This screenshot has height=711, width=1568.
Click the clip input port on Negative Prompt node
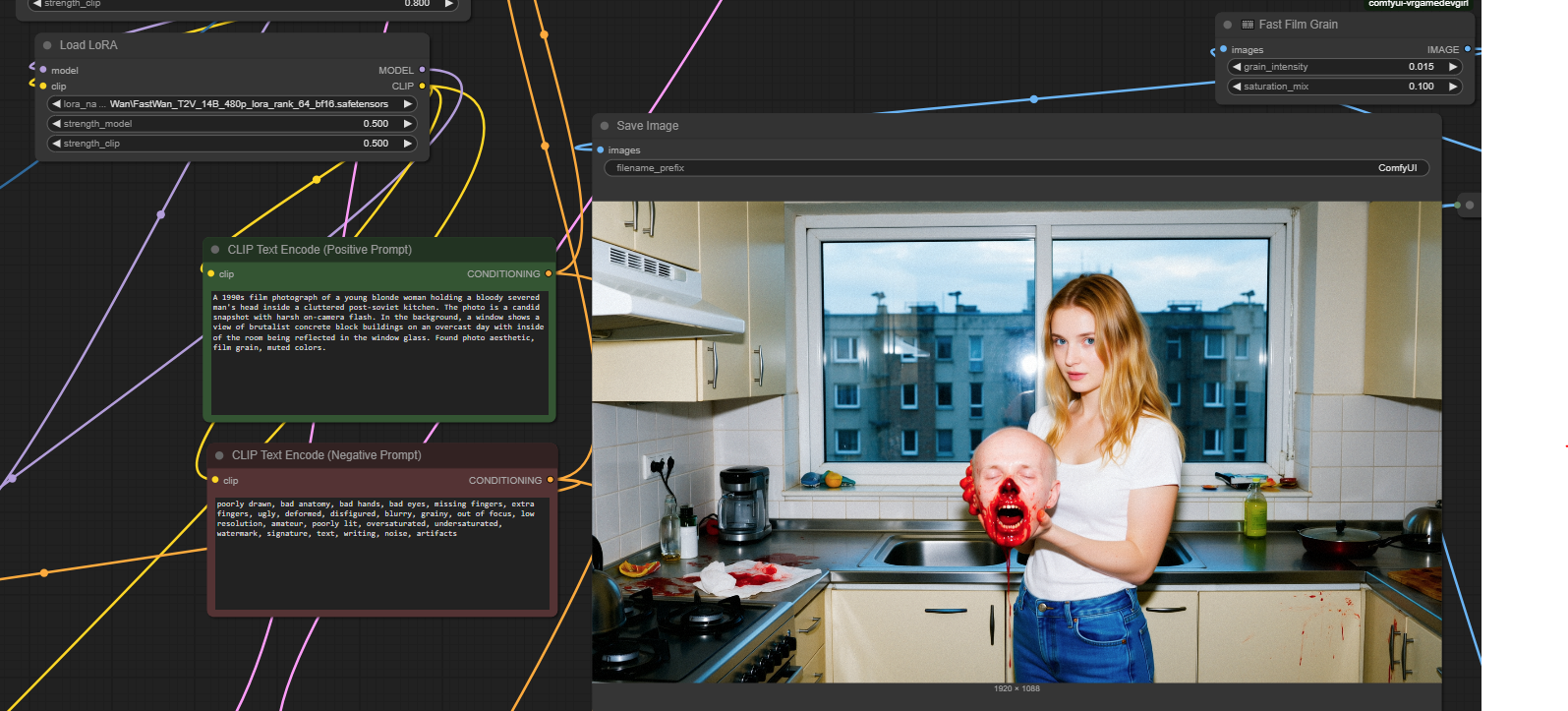point(215,480)
